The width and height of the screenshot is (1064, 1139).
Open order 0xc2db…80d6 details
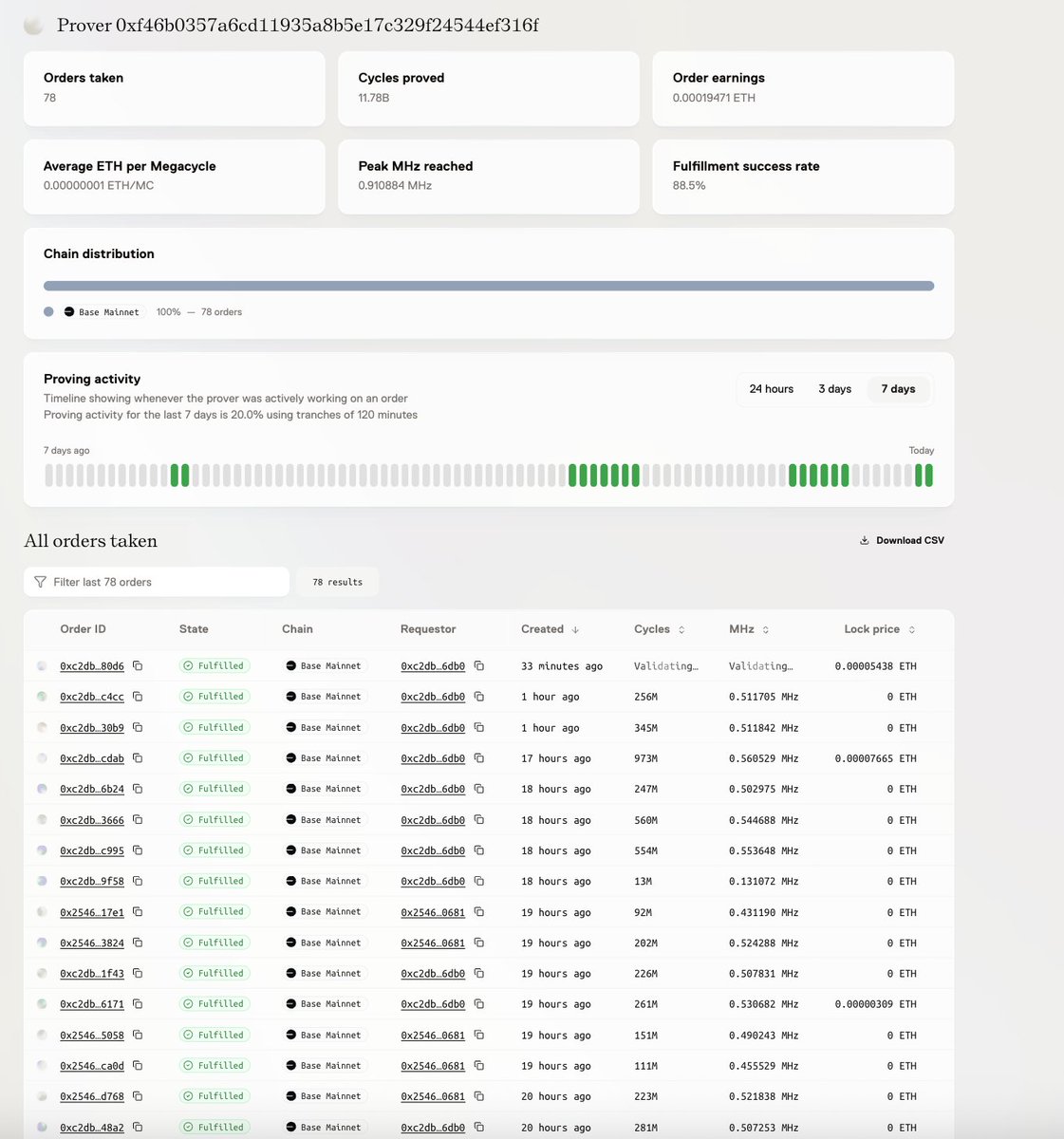92,666
